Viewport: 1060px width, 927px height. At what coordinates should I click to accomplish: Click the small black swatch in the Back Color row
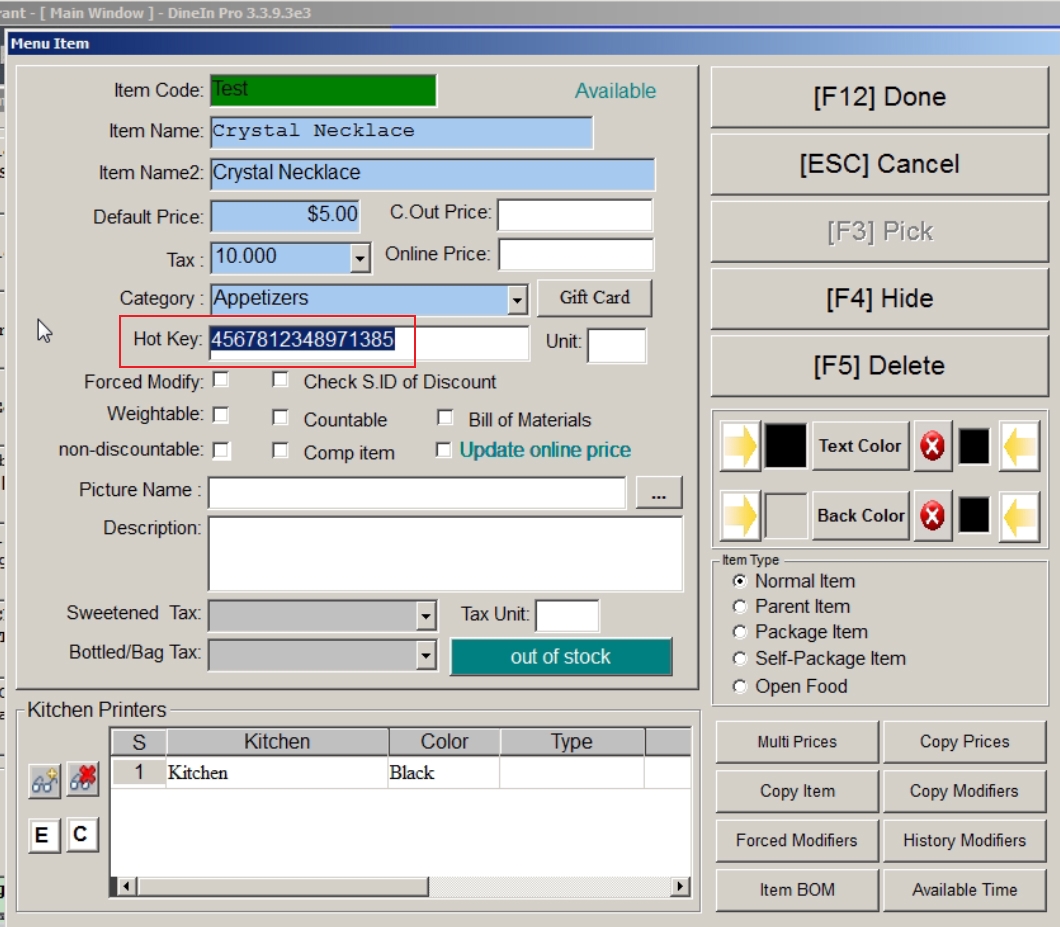(974, 515)
